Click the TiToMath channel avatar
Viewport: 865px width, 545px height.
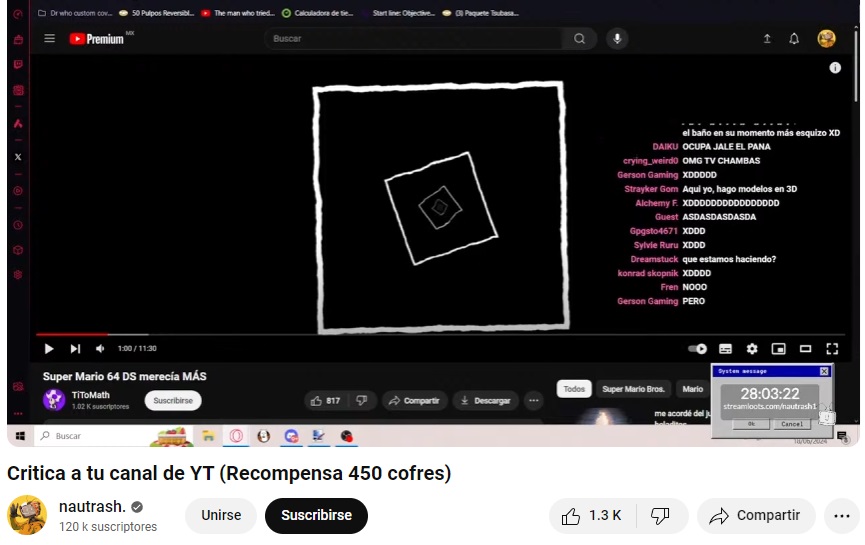[54, 400]
